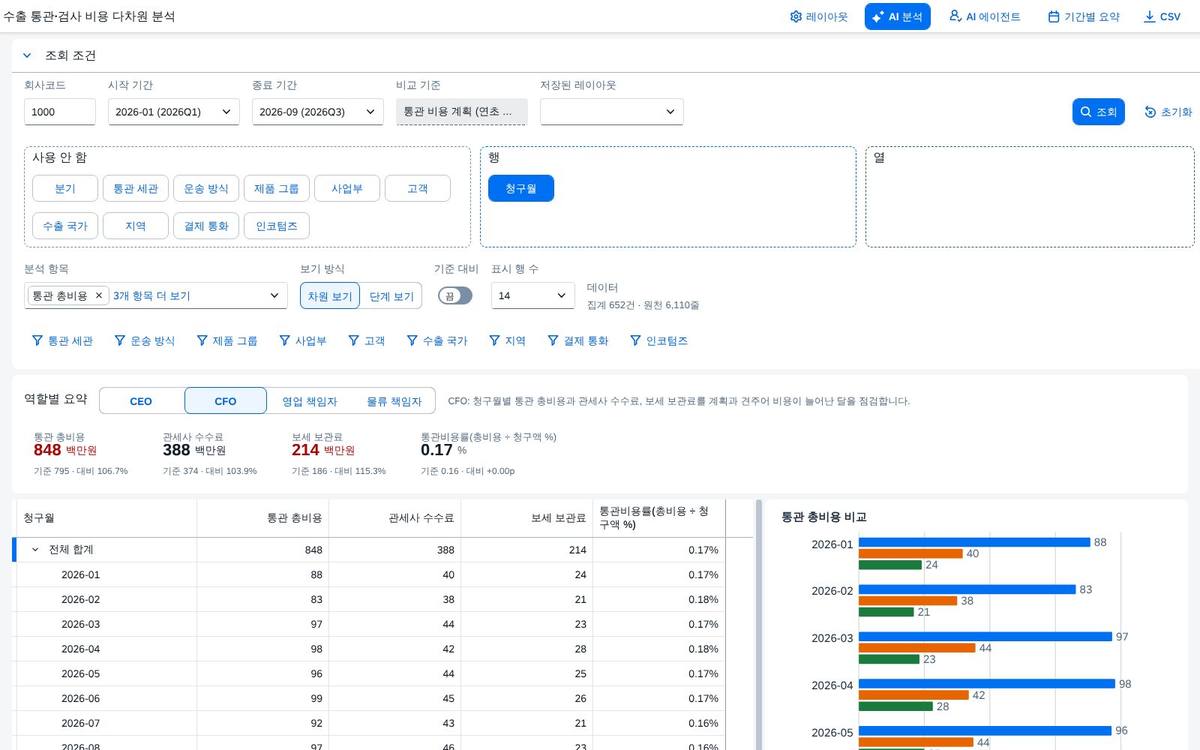Viewport: 1200px width, 750px height.
Task: Open the 인코텀즈 filter
Action: 658,341
